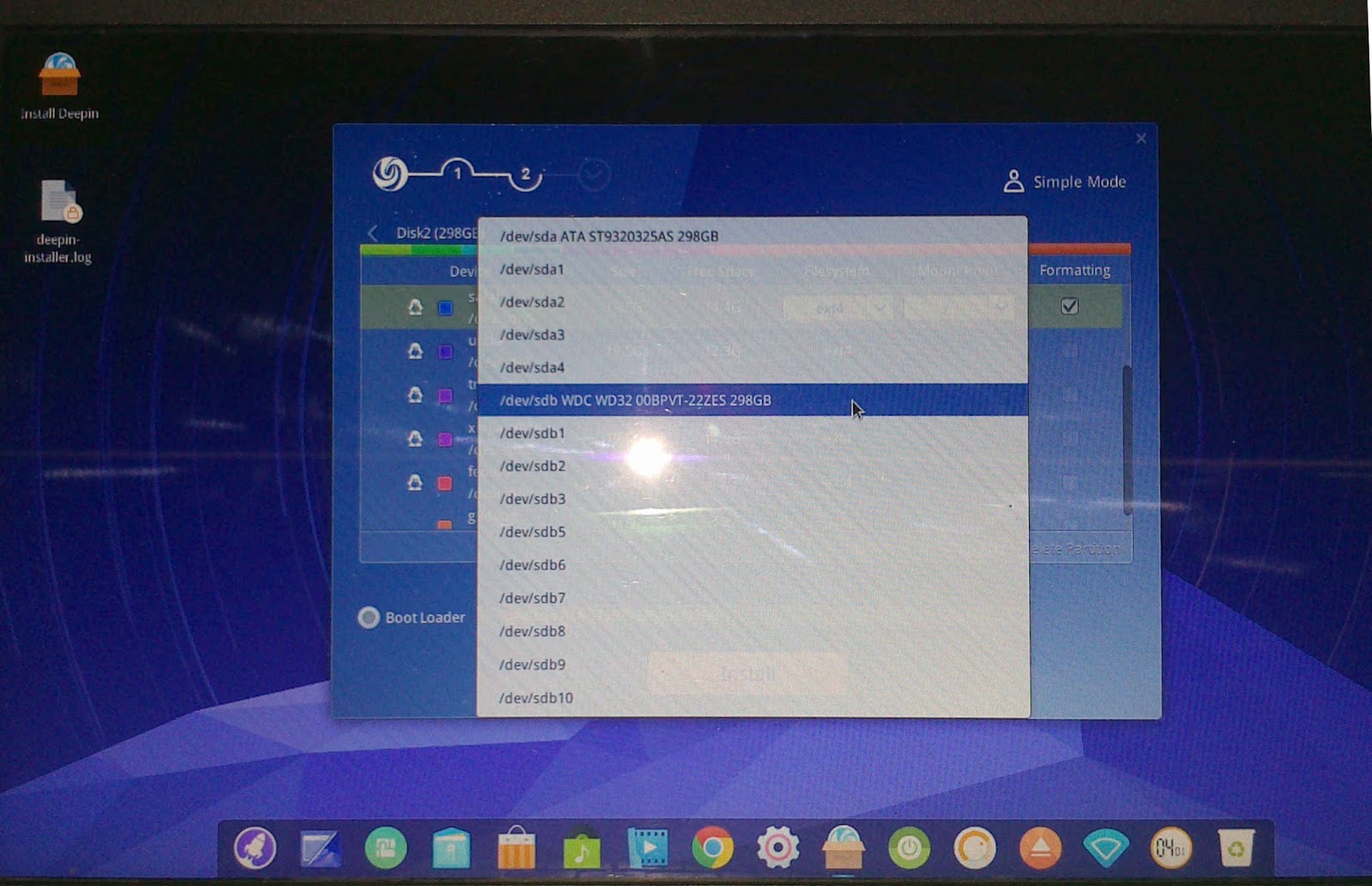Select /dev/sdb8 in the device list

click(753, 631)
